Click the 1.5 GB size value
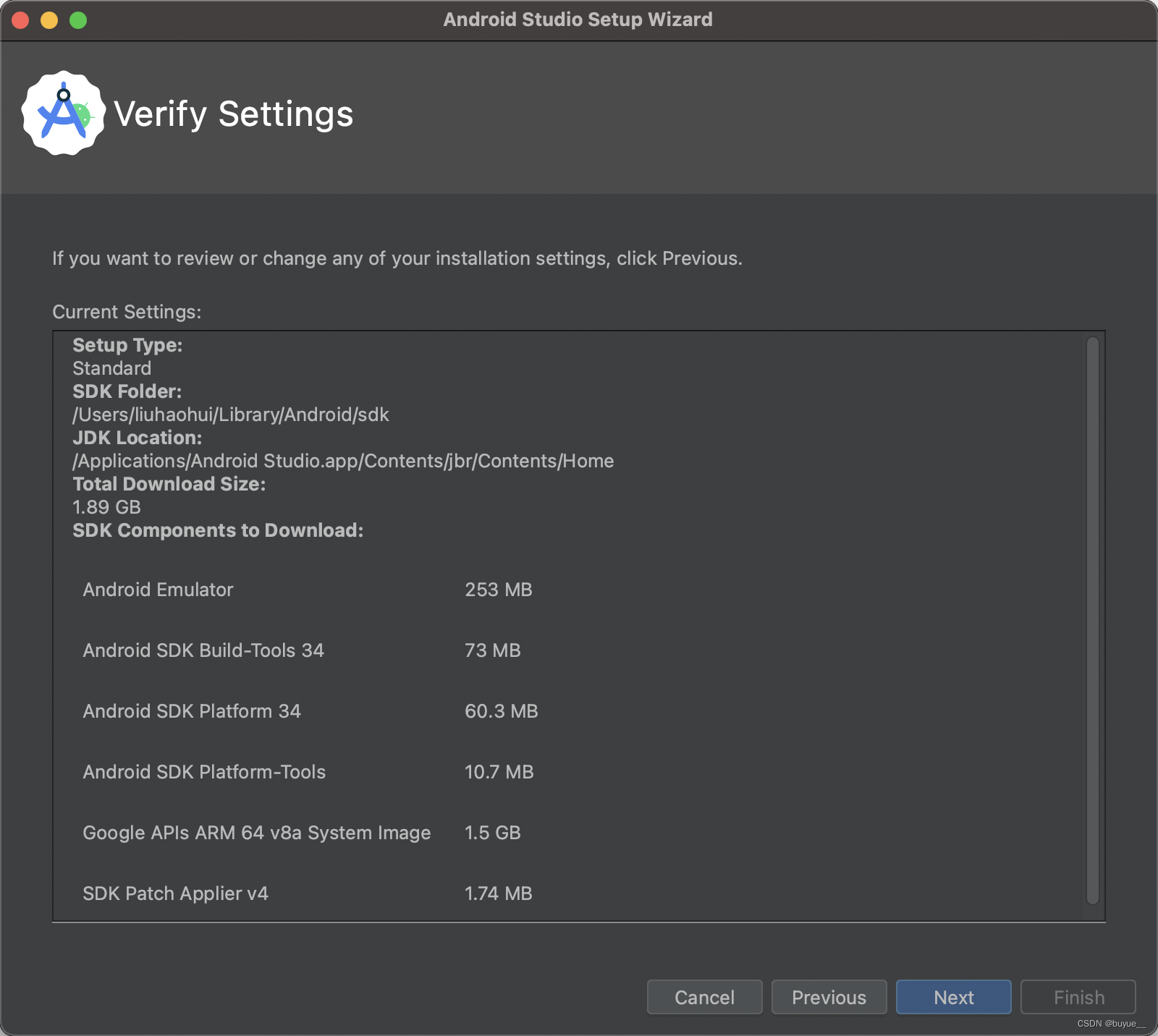Image resolution: width=1158 pixels, height=1036 pixels. pyautogui.click(x=493, y=833)
